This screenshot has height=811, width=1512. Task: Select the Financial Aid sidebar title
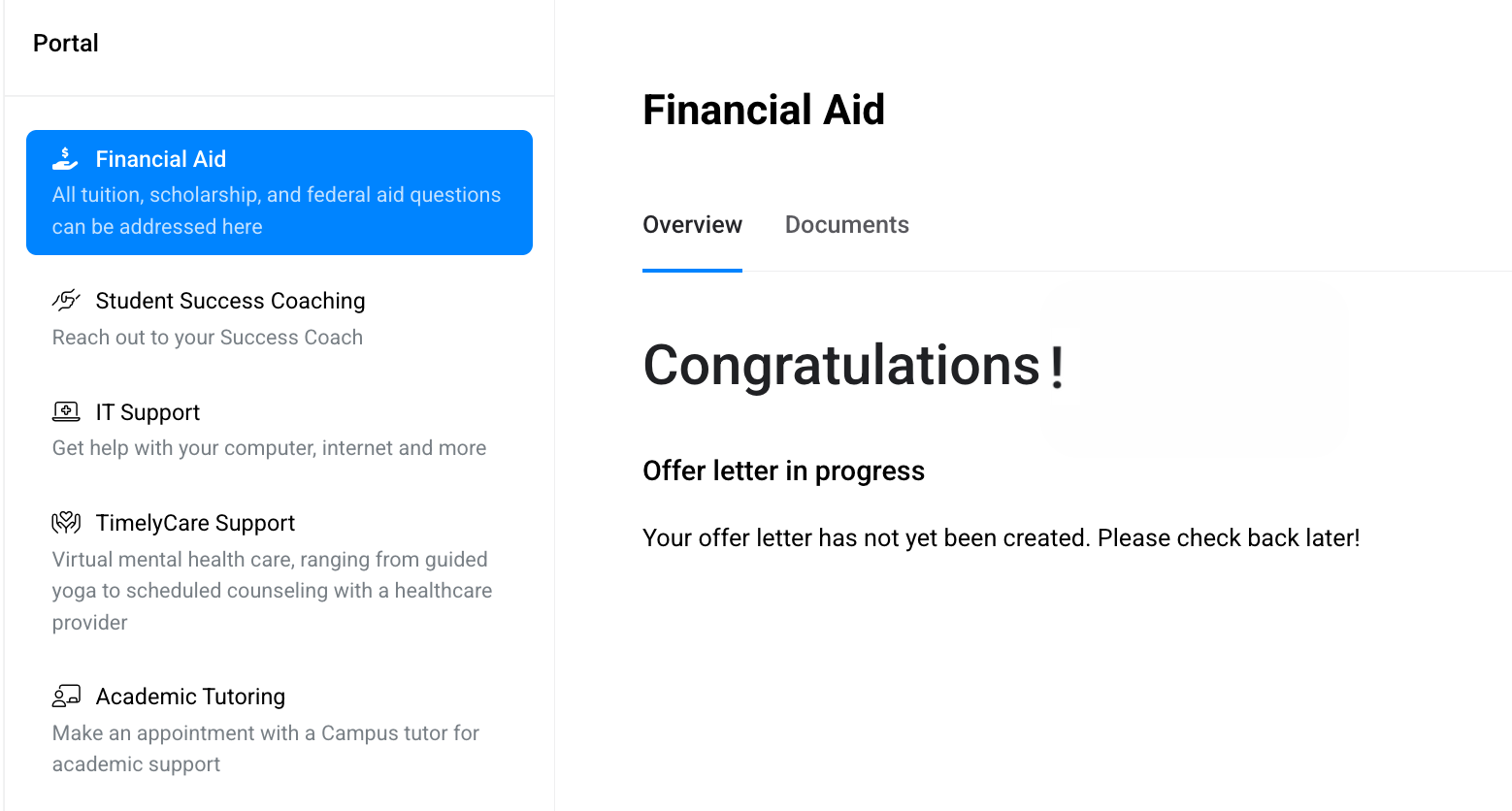coord(160,159)
